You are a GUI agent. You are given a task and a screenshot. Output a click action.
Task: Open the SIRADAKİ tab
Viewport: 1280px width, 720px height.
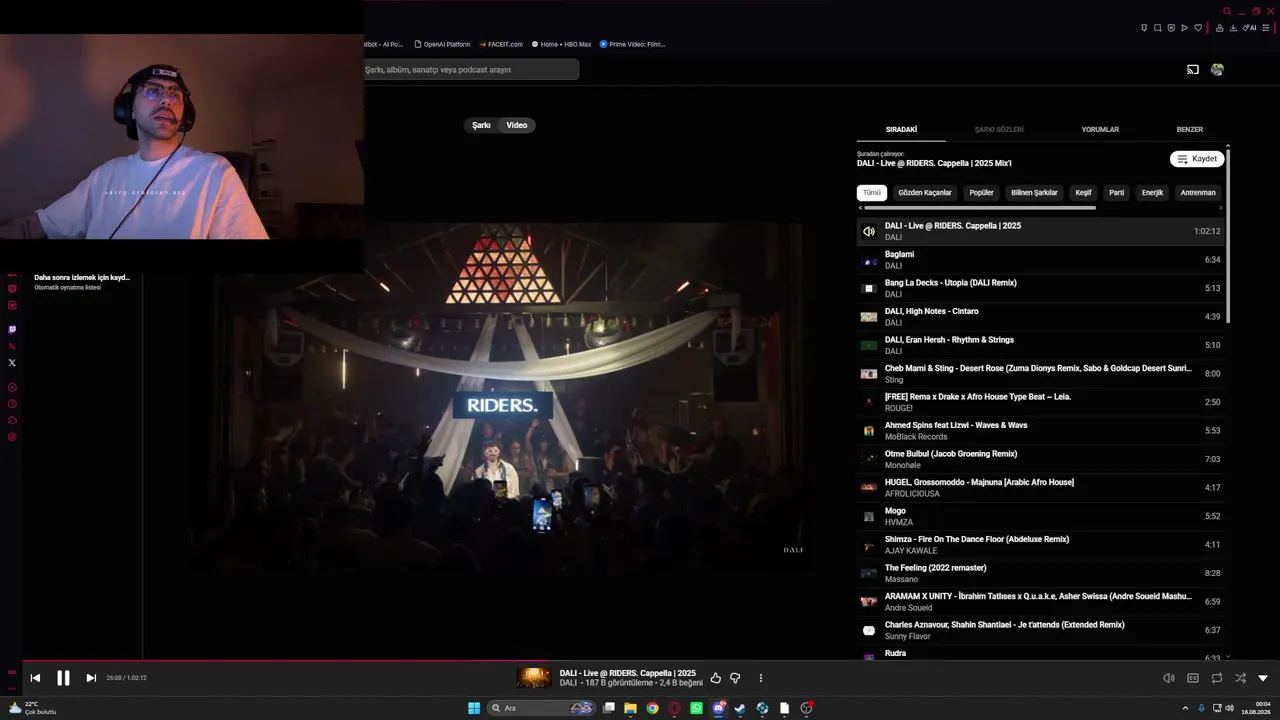(901, 129)
